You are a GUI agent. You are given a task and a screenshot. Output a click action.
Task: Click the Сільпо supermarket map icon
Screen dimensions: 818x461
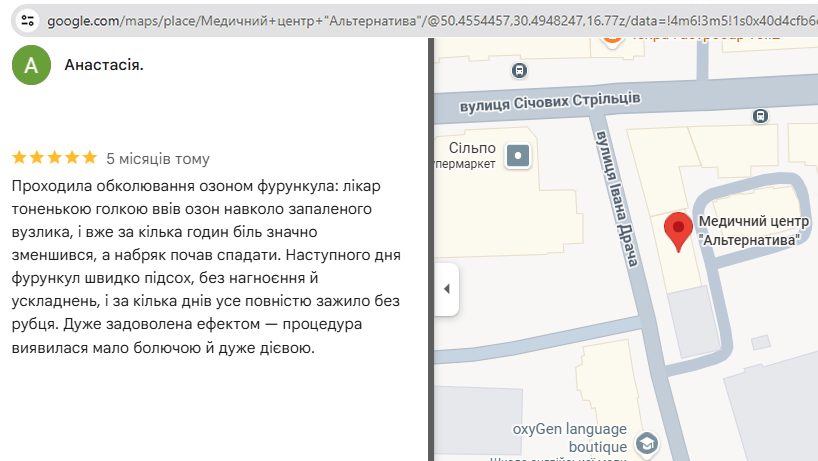click(x=518, y=155)
